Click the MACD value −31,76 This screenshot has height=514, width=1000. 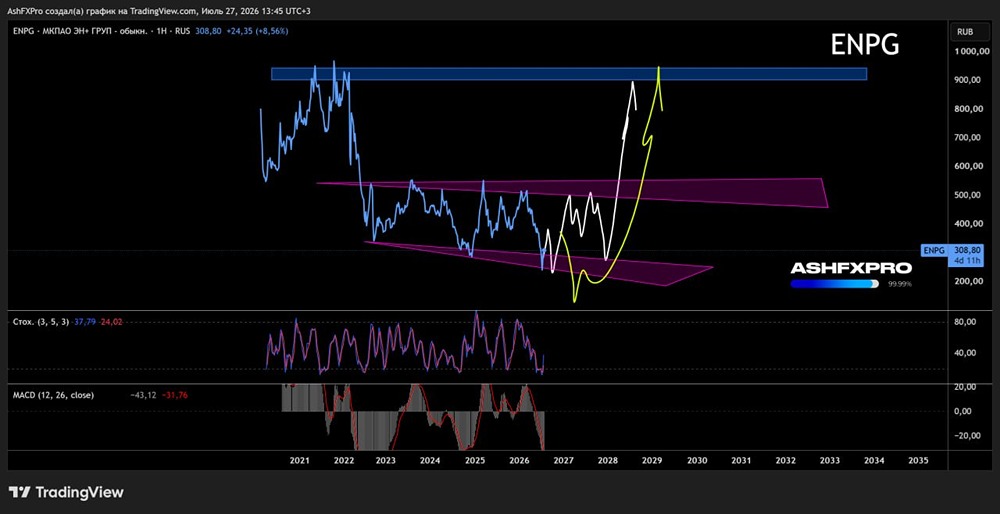coord(175,395)
